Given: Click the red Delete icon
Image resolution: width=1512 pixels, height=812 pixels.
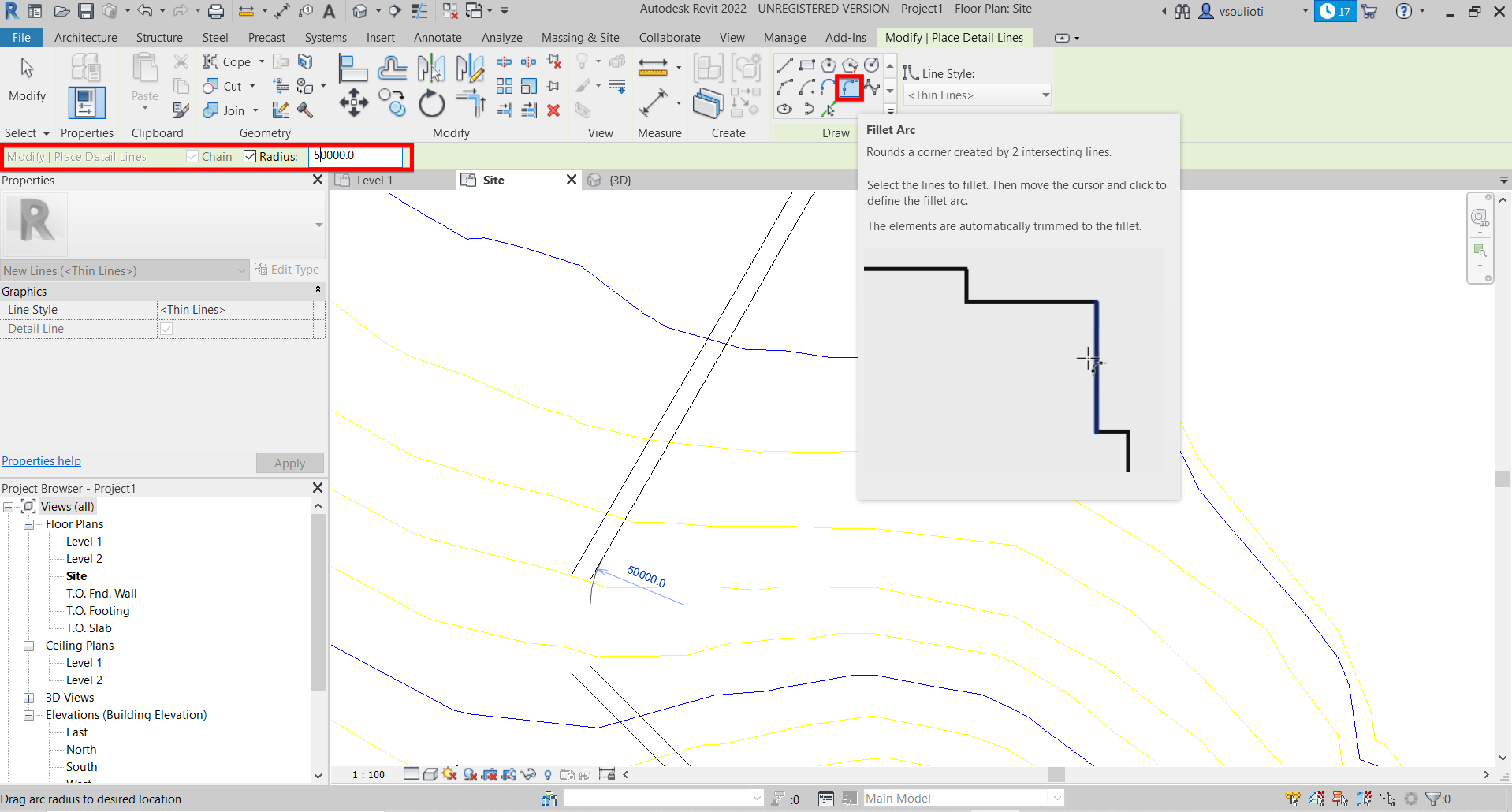Looking at the screenshot, I should coord(553,110).
